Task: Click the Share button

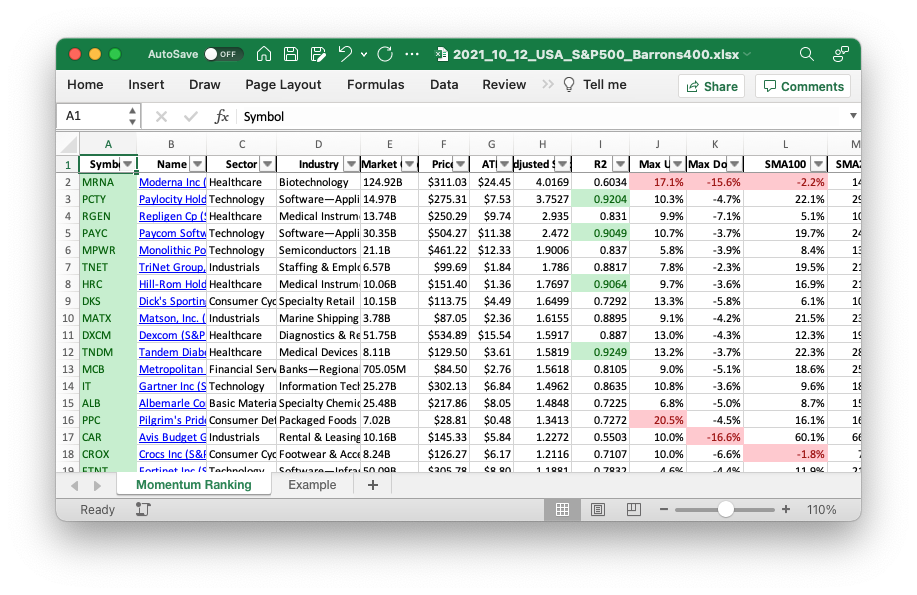Action: (x=711, y=86)
